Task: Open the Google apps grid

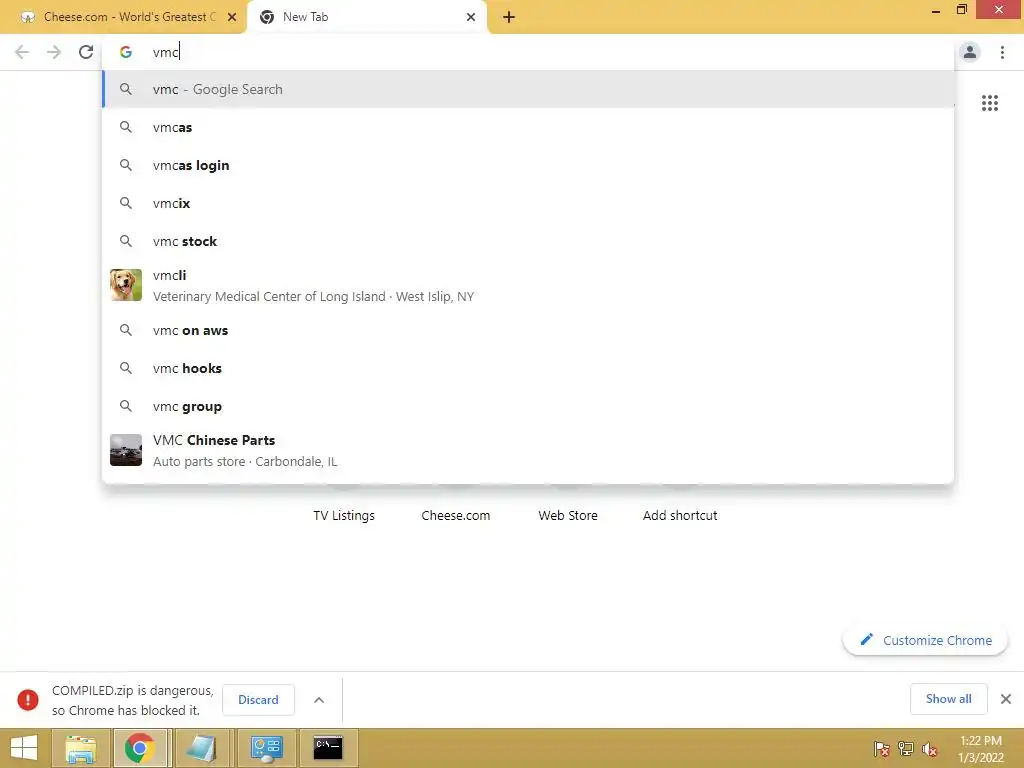Action: point(989,103)
